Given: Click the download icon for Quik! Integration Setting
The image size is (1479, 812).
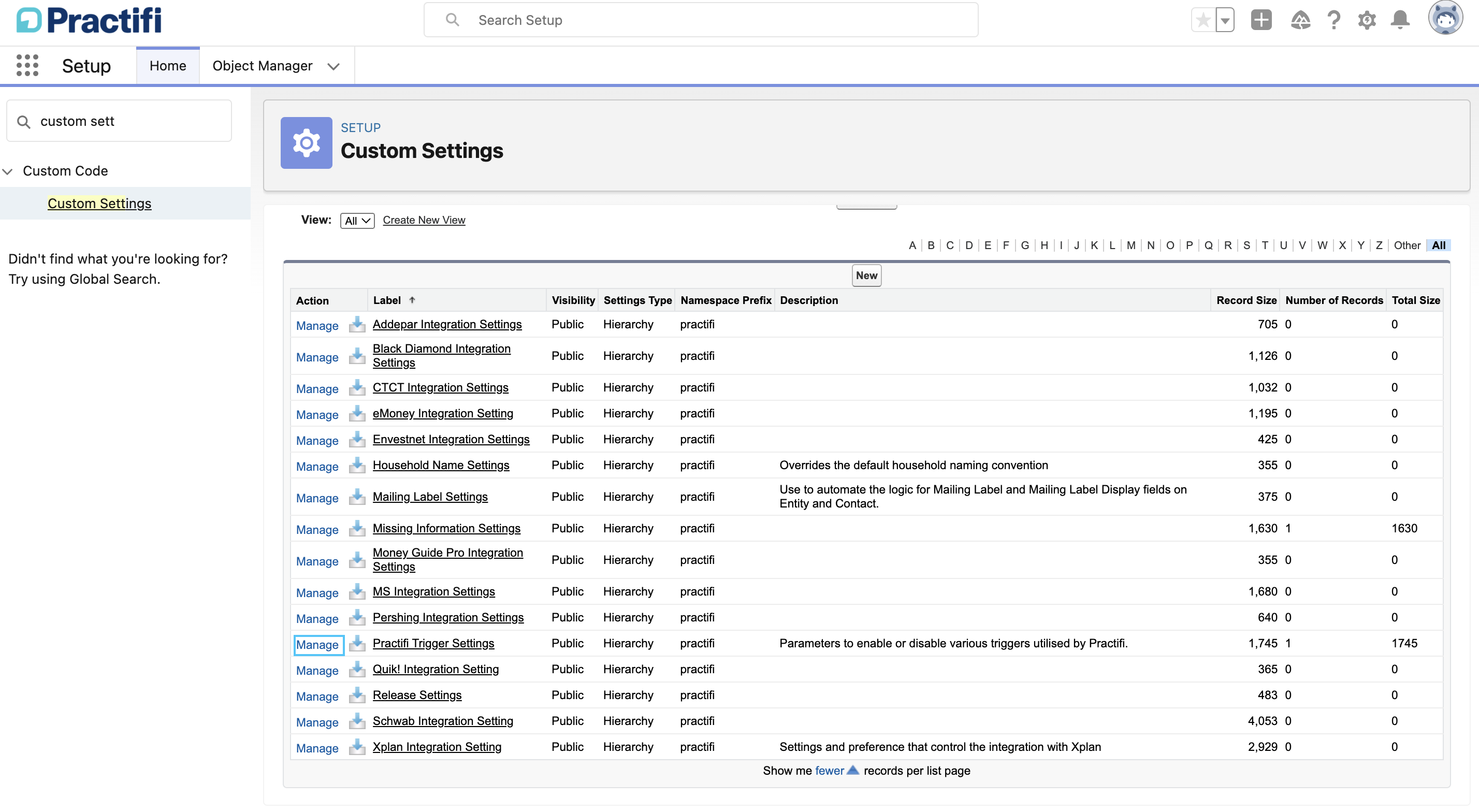Looking at the screenshot, I should (x=357, y=669).
